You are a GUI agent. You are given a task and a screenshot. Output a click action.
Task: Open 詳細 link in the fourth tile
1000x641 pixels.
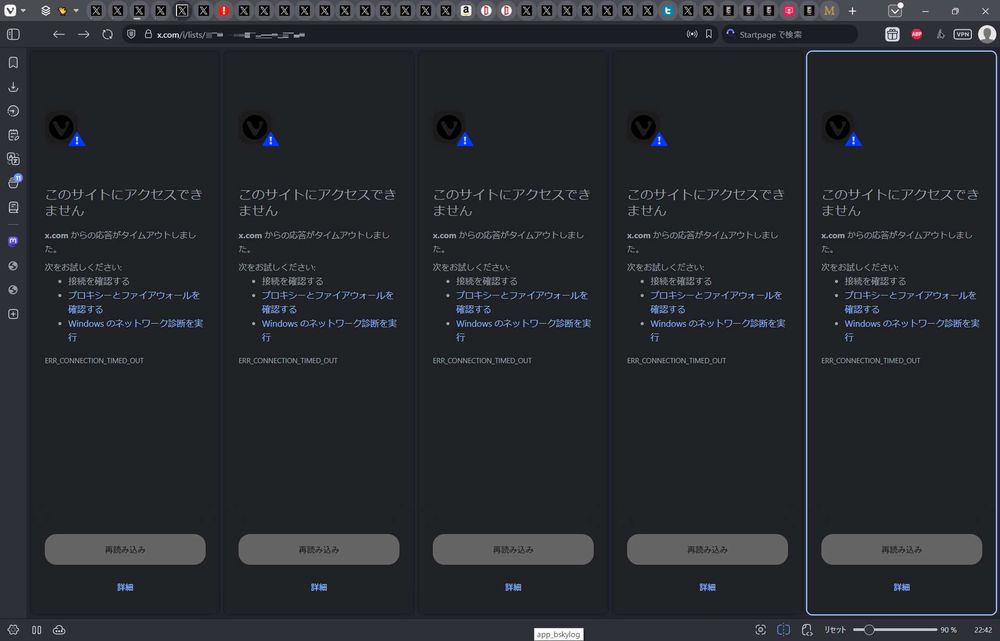tap(707, 587)
